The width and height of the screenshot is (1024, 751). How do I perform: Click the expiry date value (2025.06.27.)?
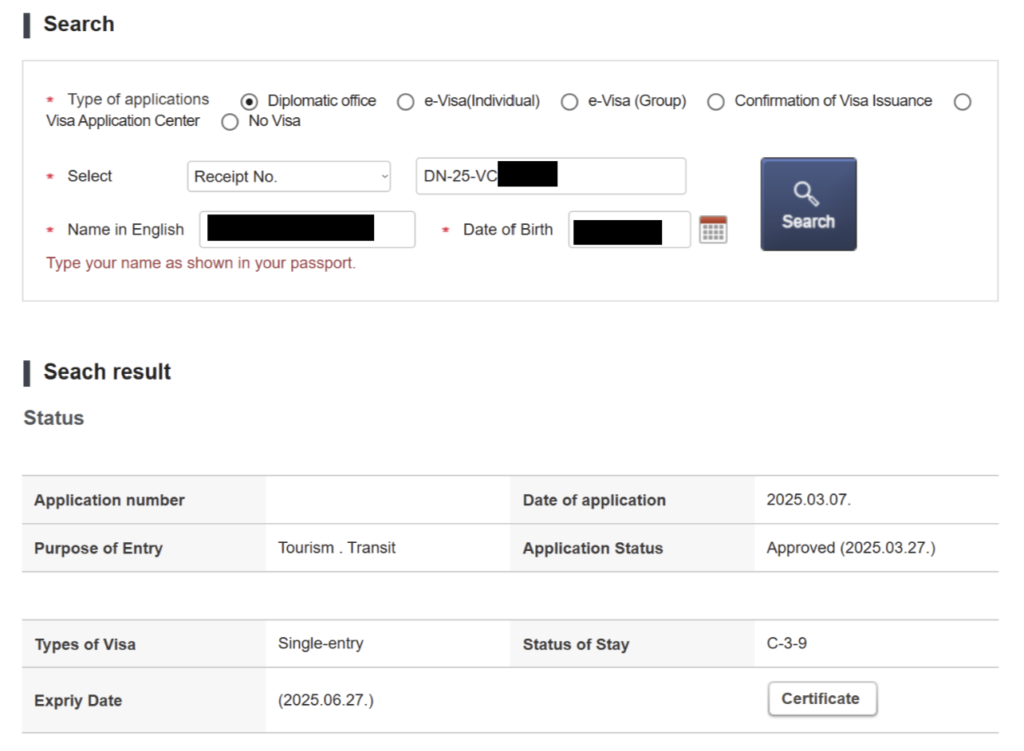[326, 700]
